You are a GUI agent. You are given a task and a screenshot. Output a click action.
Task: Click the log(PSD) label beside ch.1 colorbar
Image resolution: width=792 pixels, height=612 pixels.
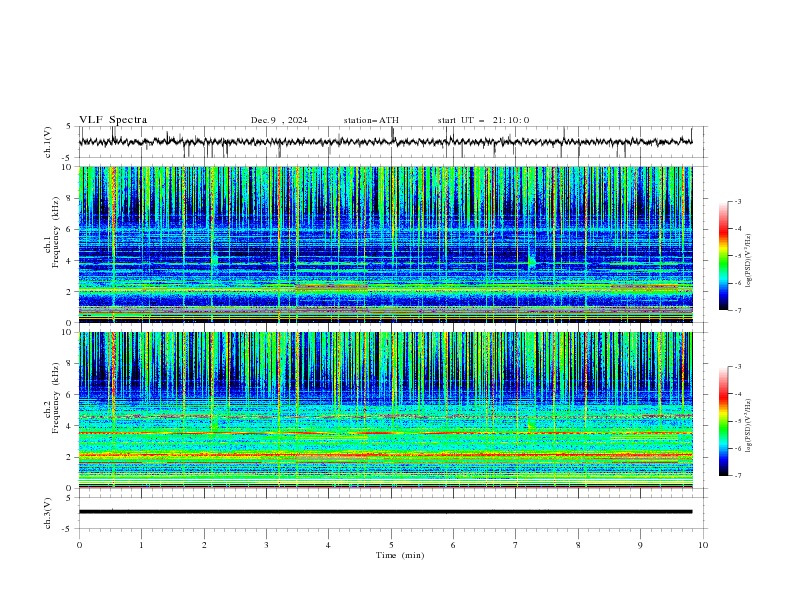click(x=749, y=261)
